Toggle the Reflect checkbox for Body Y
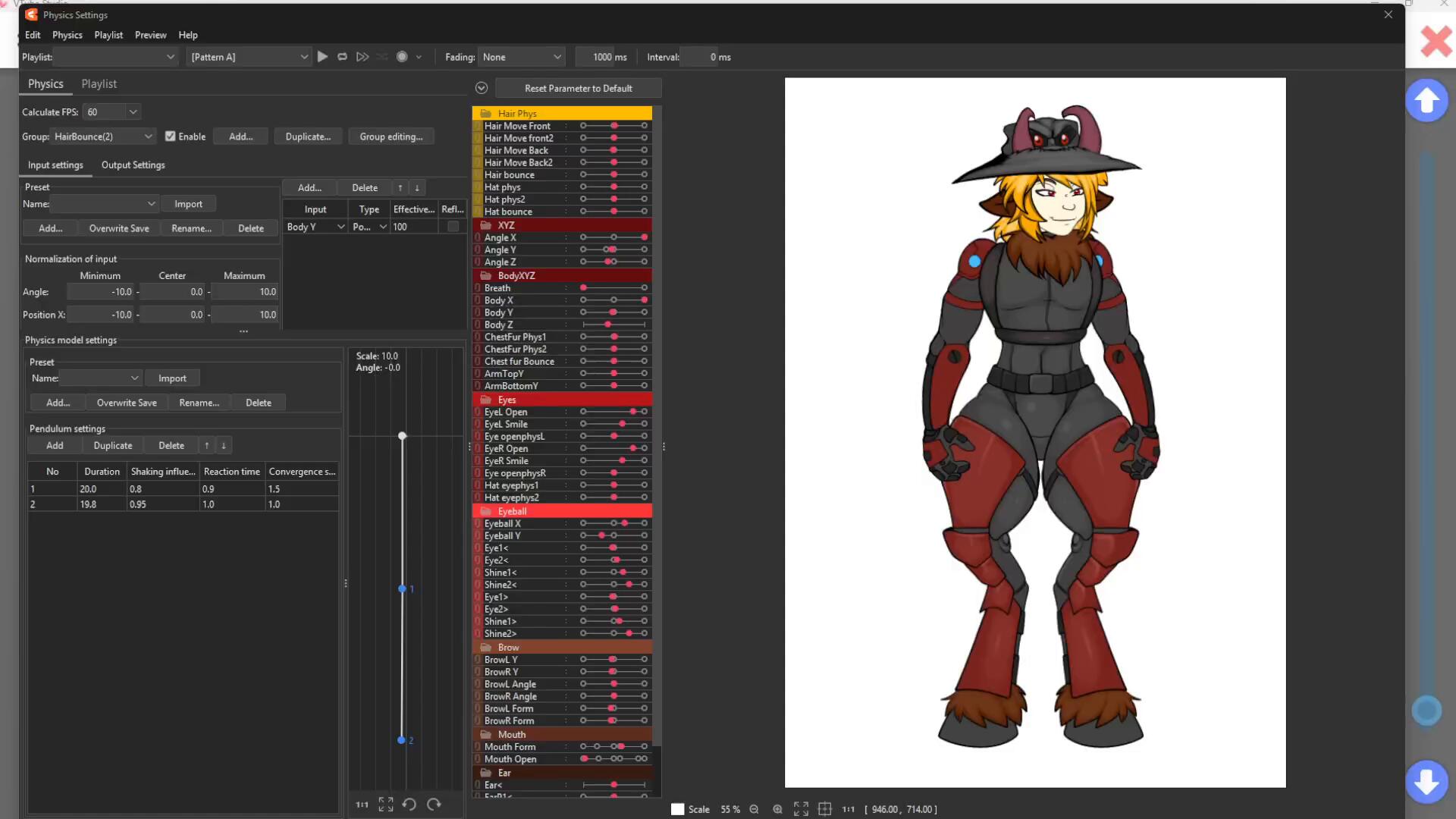Image resolution: width=1456 pixels, height=819 pixels. tap(453, 227)
